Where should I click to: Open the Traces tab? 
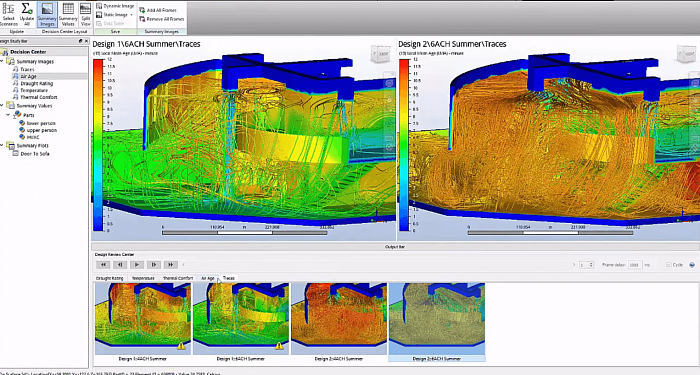click(x=229, y=278)
